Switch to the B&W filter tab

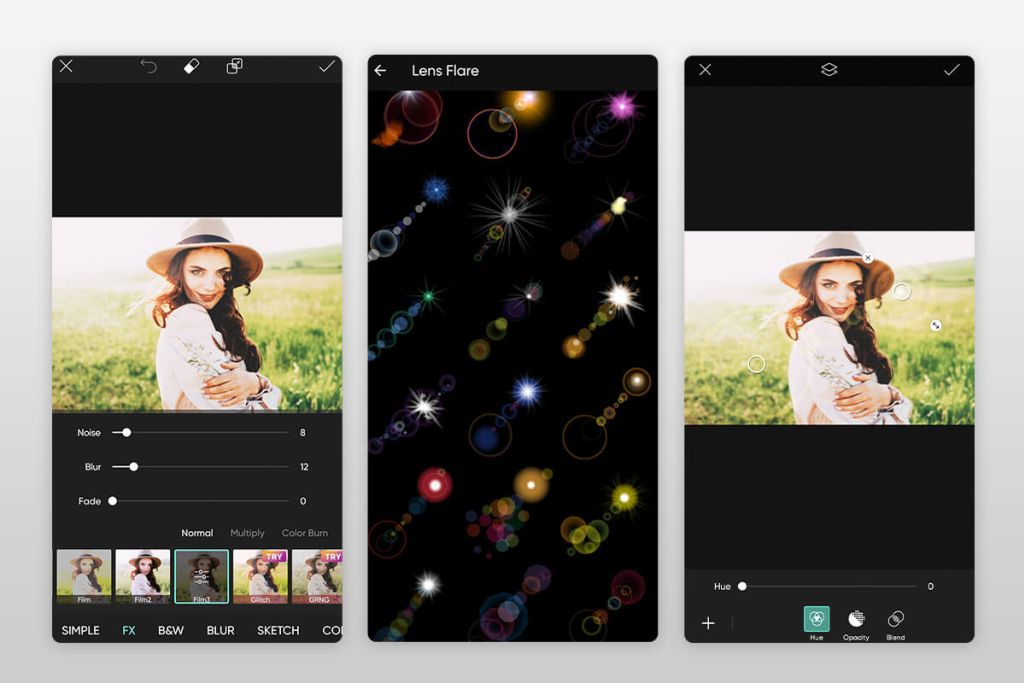170,630
